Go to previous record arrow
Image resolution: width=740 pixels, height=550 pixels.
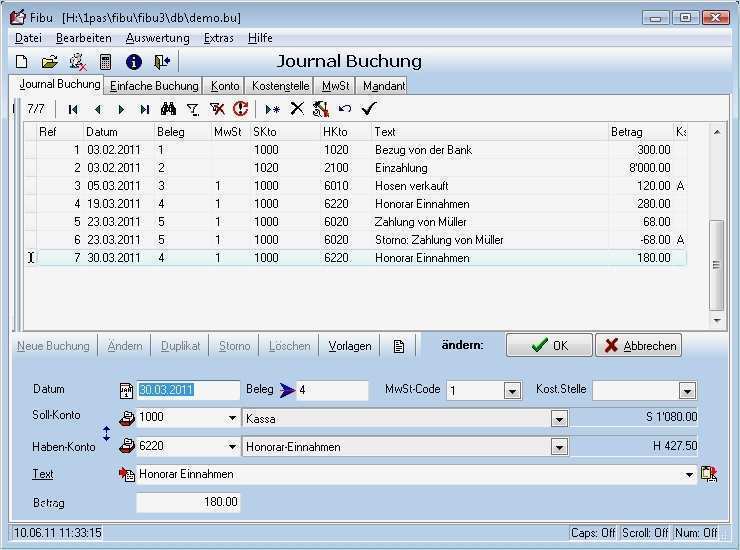pos(97,110)
